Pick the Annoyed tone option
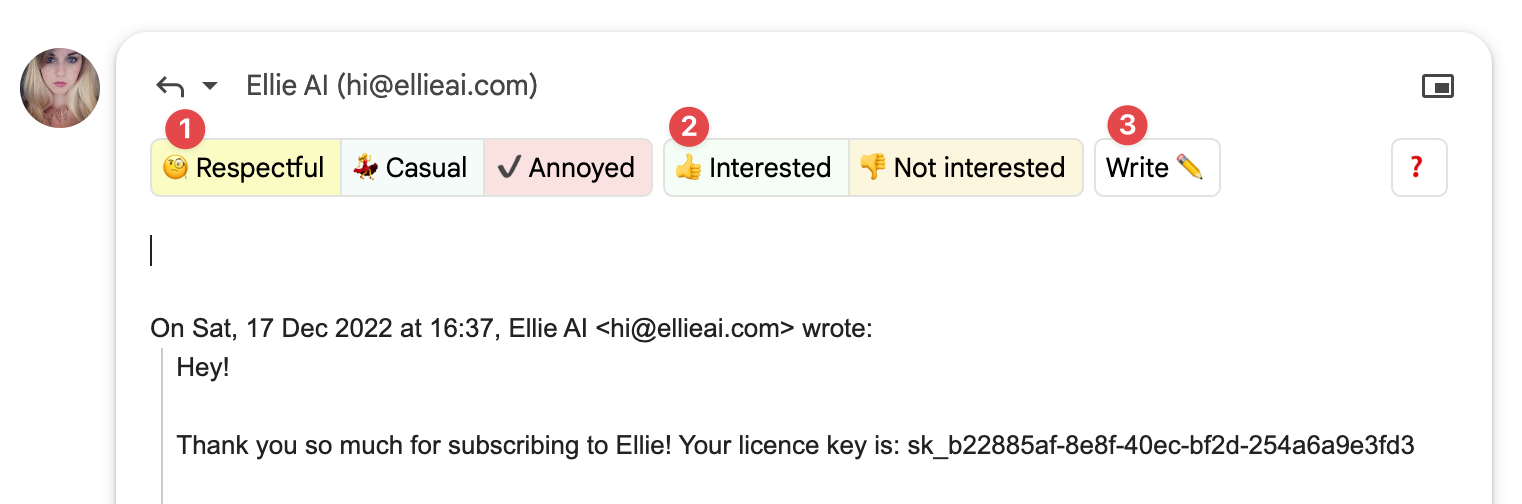This screenshot has width=1522, height=504. [567, 168]
